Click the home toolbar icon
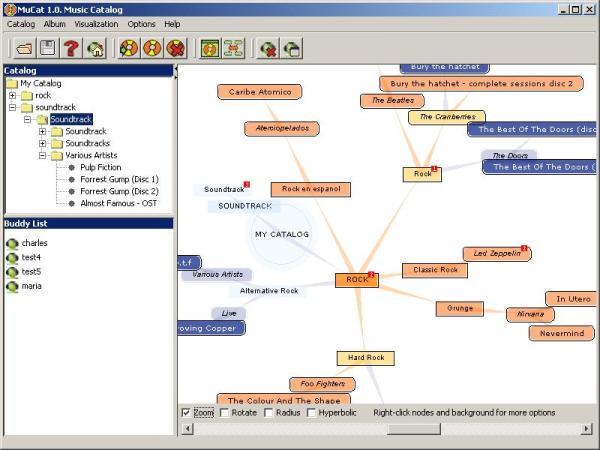 [x=95, y=49]
